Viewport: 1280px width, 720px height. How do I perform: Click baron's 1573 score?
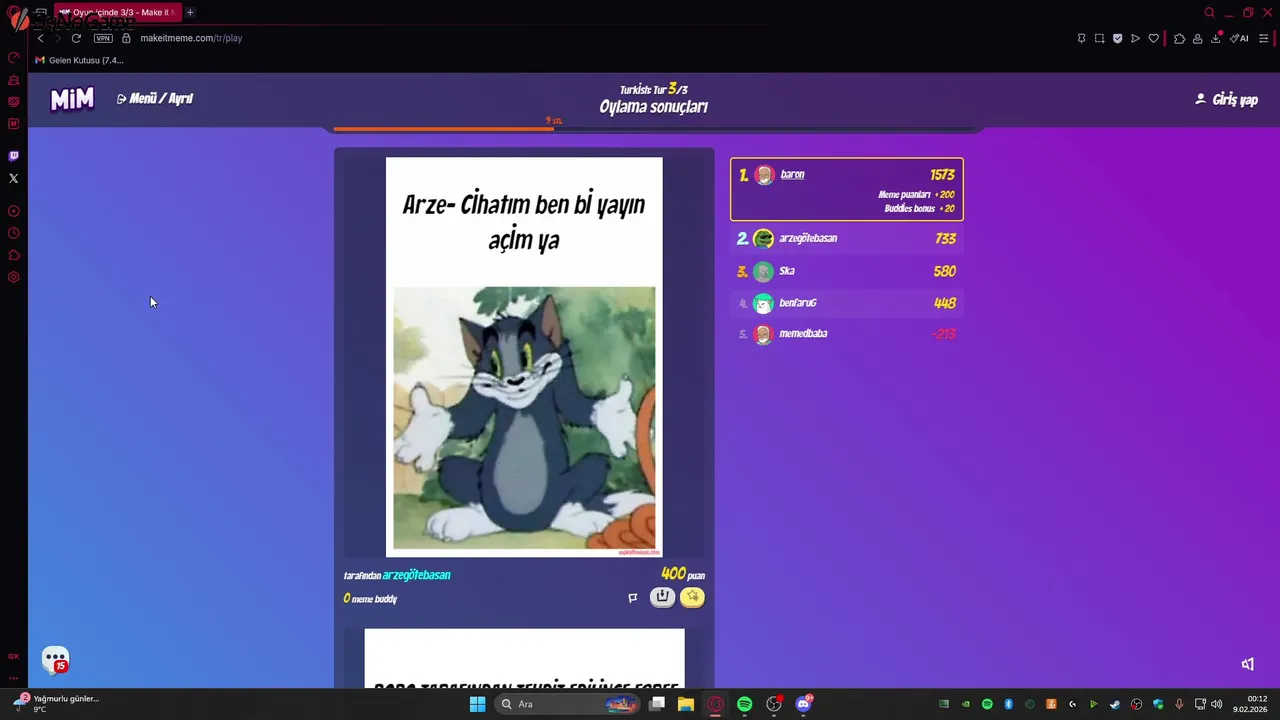(942, 175)
